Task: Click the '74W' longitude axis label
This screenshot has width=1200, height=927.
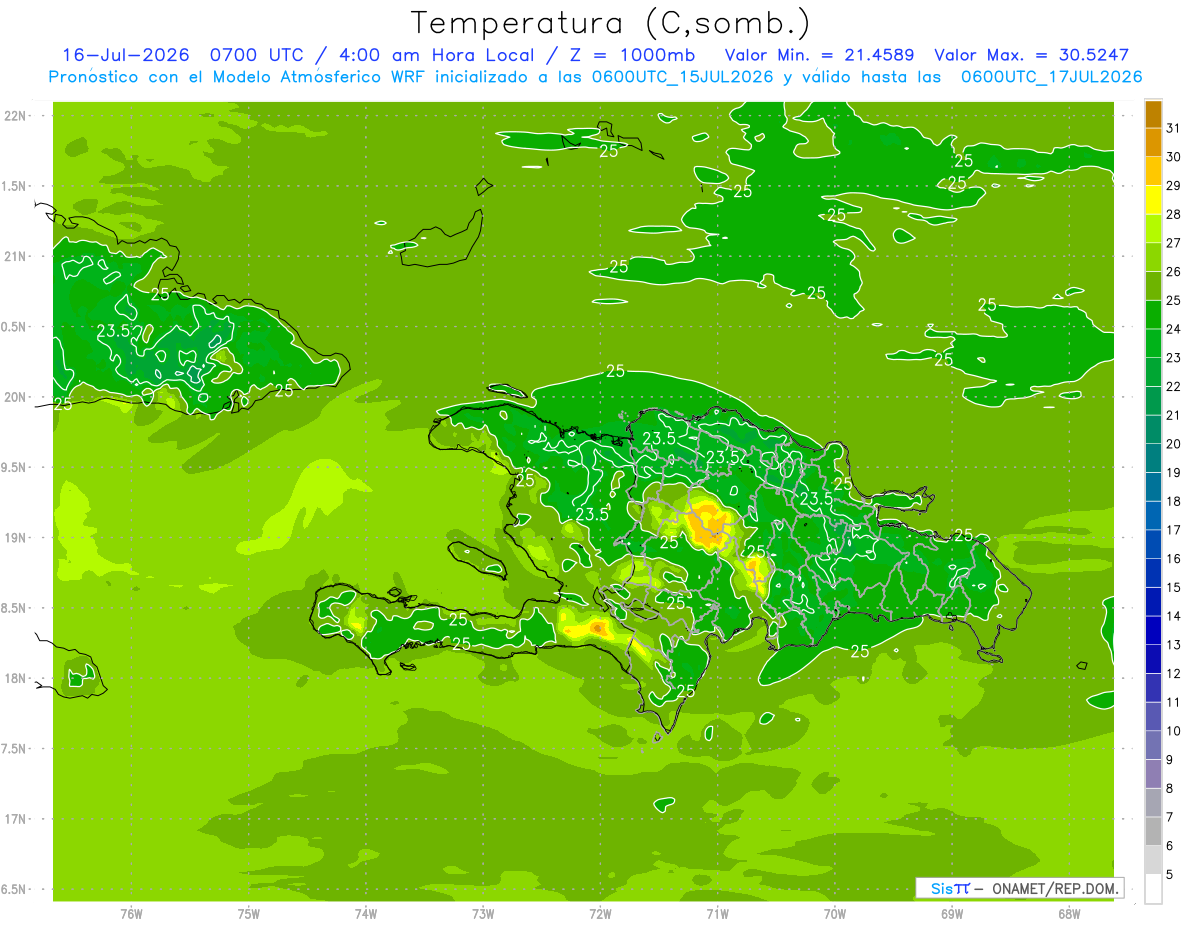Action: click(x=366, y=913)
